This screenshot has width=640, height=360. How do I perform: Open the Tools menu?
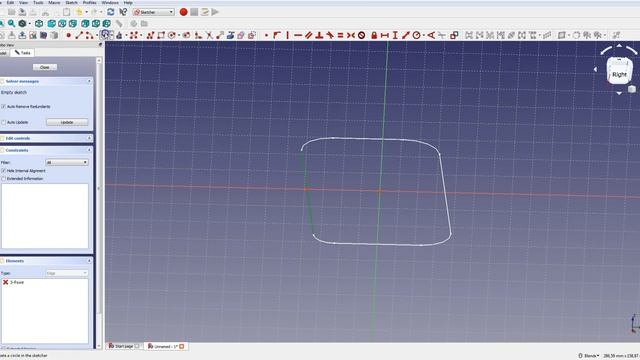pos(38,2)
